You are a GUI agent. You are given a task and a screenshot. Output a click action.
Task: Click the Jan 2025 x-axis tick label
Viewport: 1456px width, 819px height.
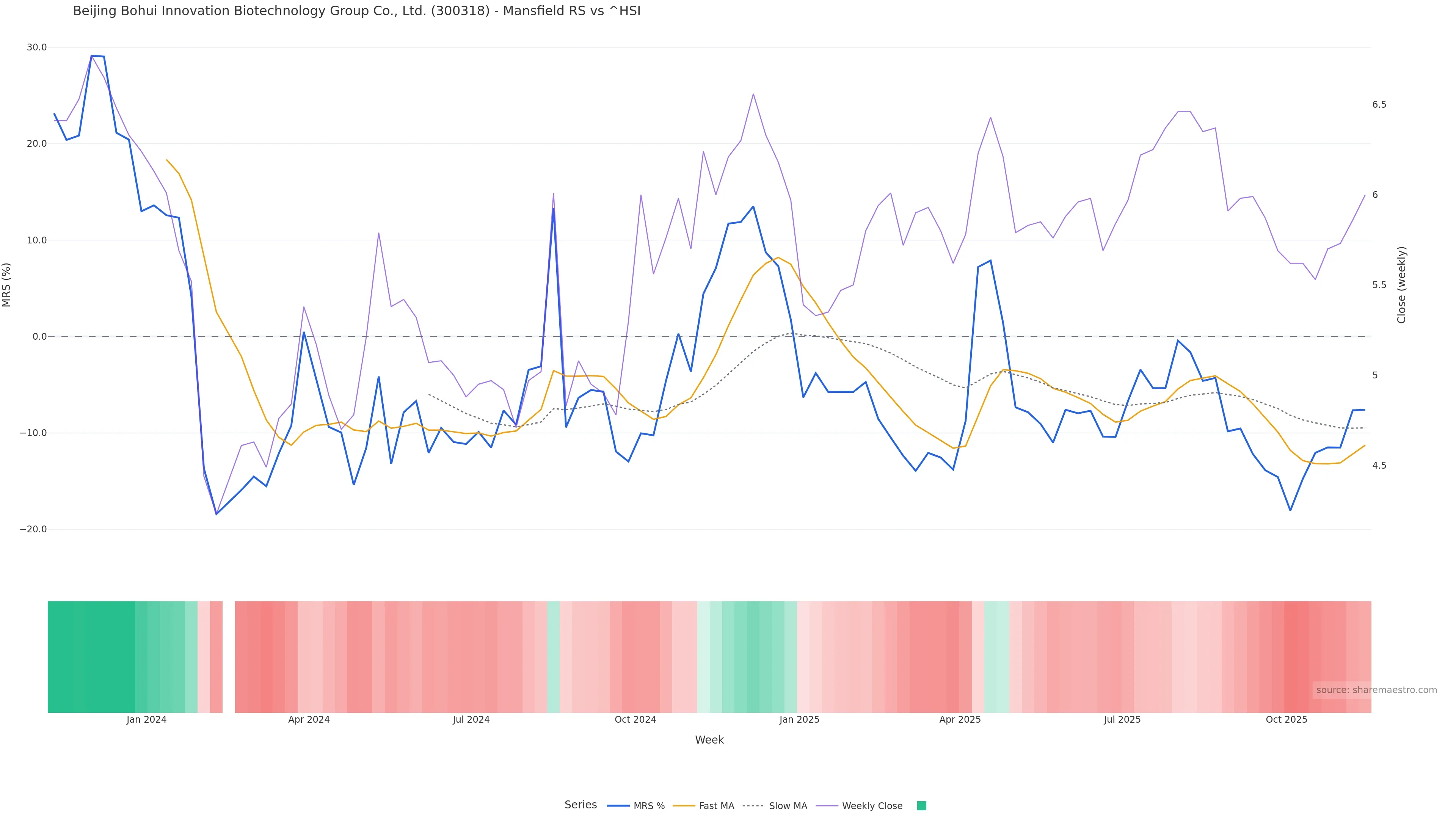click(799, 720)
